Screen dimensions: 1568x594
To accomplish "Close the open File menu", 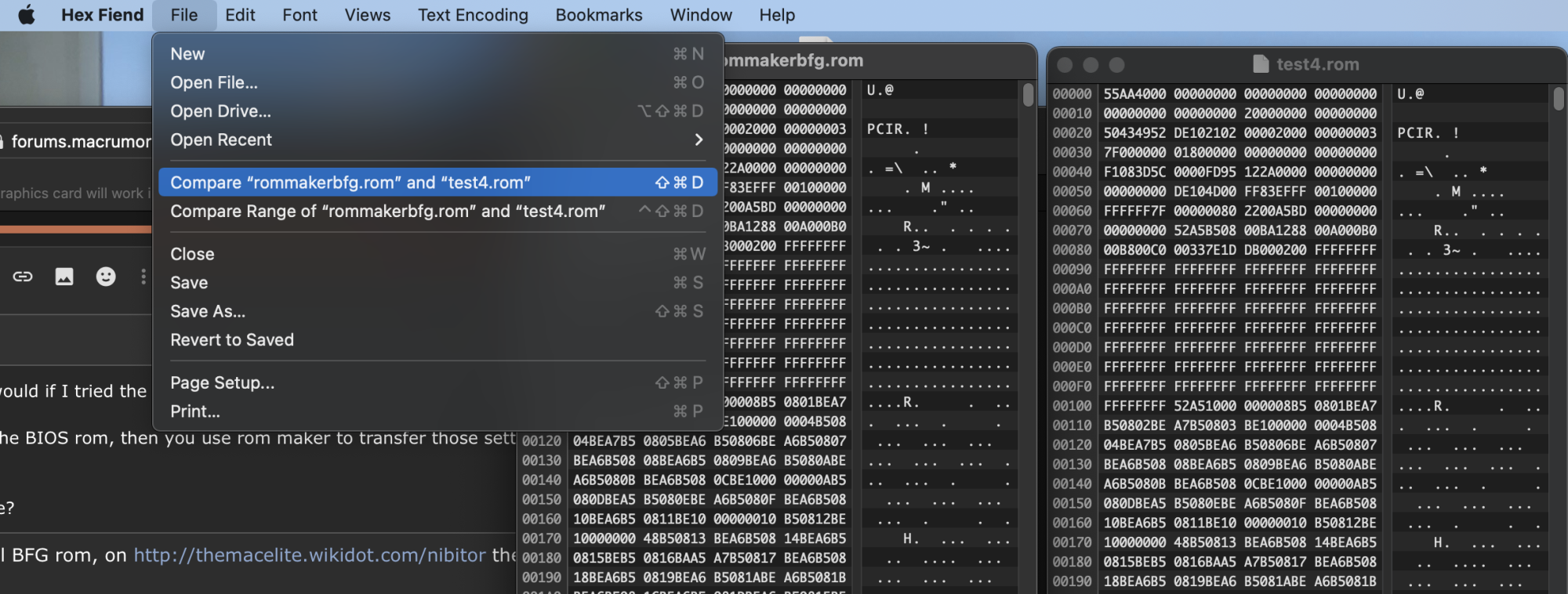I will (x=184, y=15).
